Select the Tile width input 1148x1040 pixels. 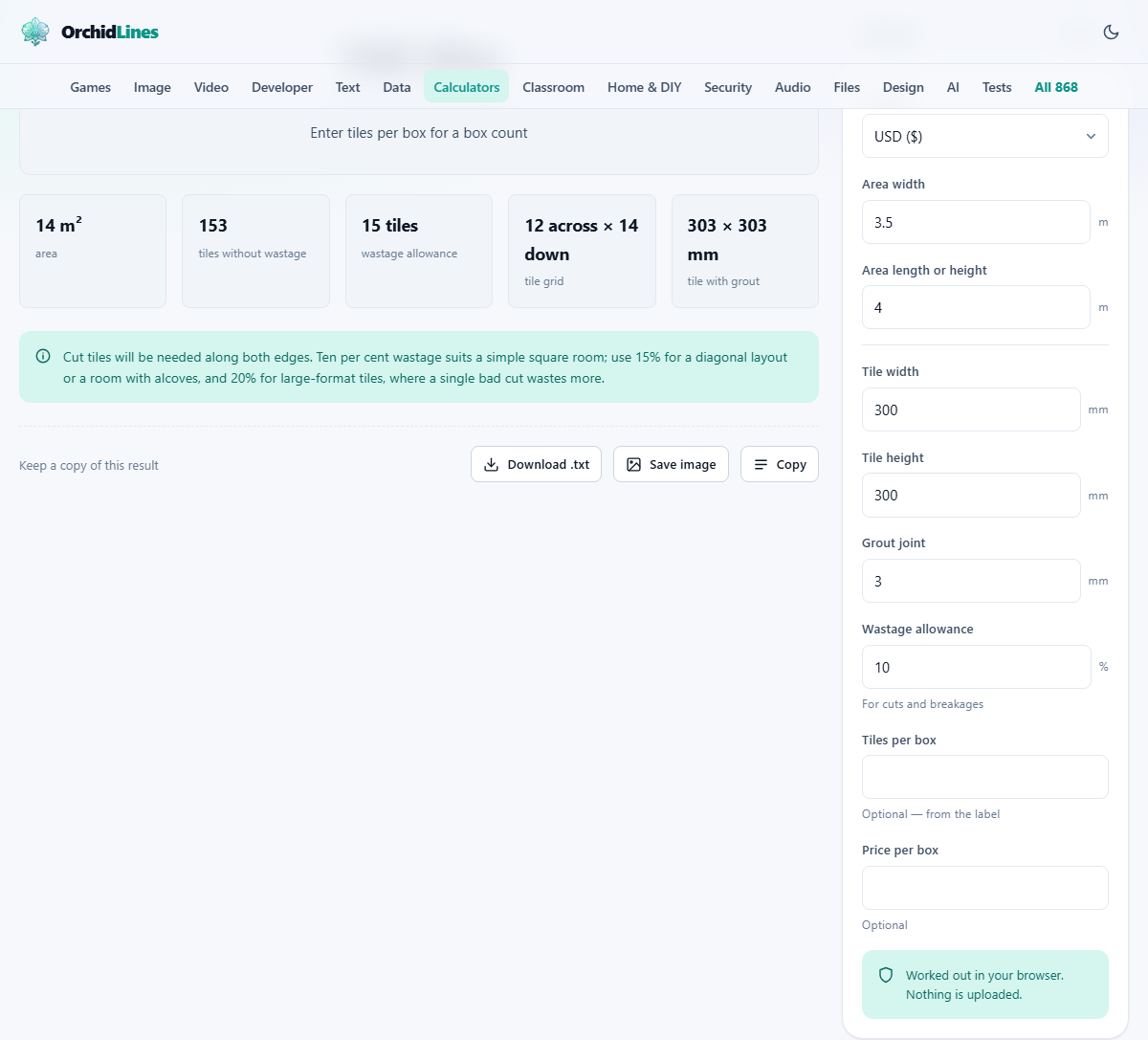pos(971,409)
